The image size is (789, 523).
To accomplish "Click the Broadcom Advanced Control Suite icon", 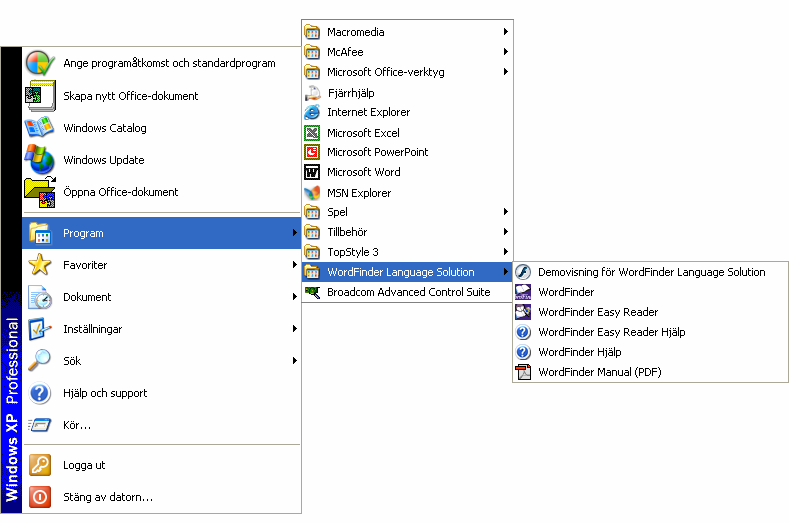I will click(312, 292).
